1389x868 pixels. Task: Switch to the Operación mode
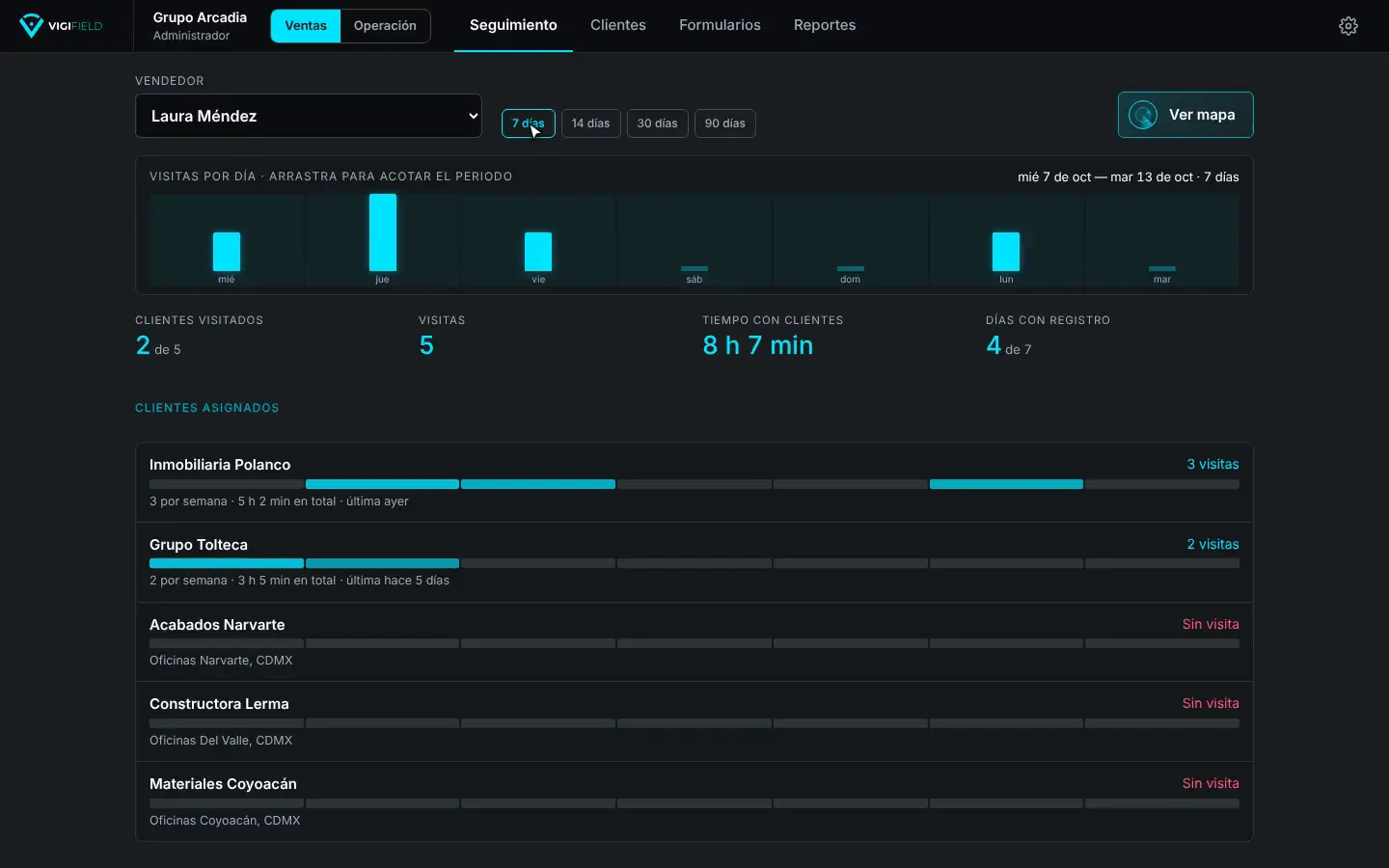(x=385, y=26)
